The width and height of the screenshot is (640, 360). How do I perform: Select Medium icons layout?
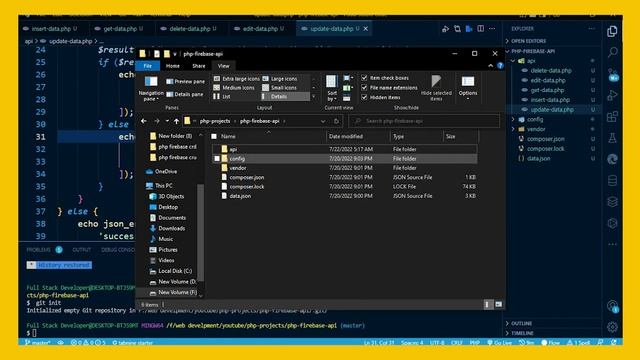(x=234, y=87)
